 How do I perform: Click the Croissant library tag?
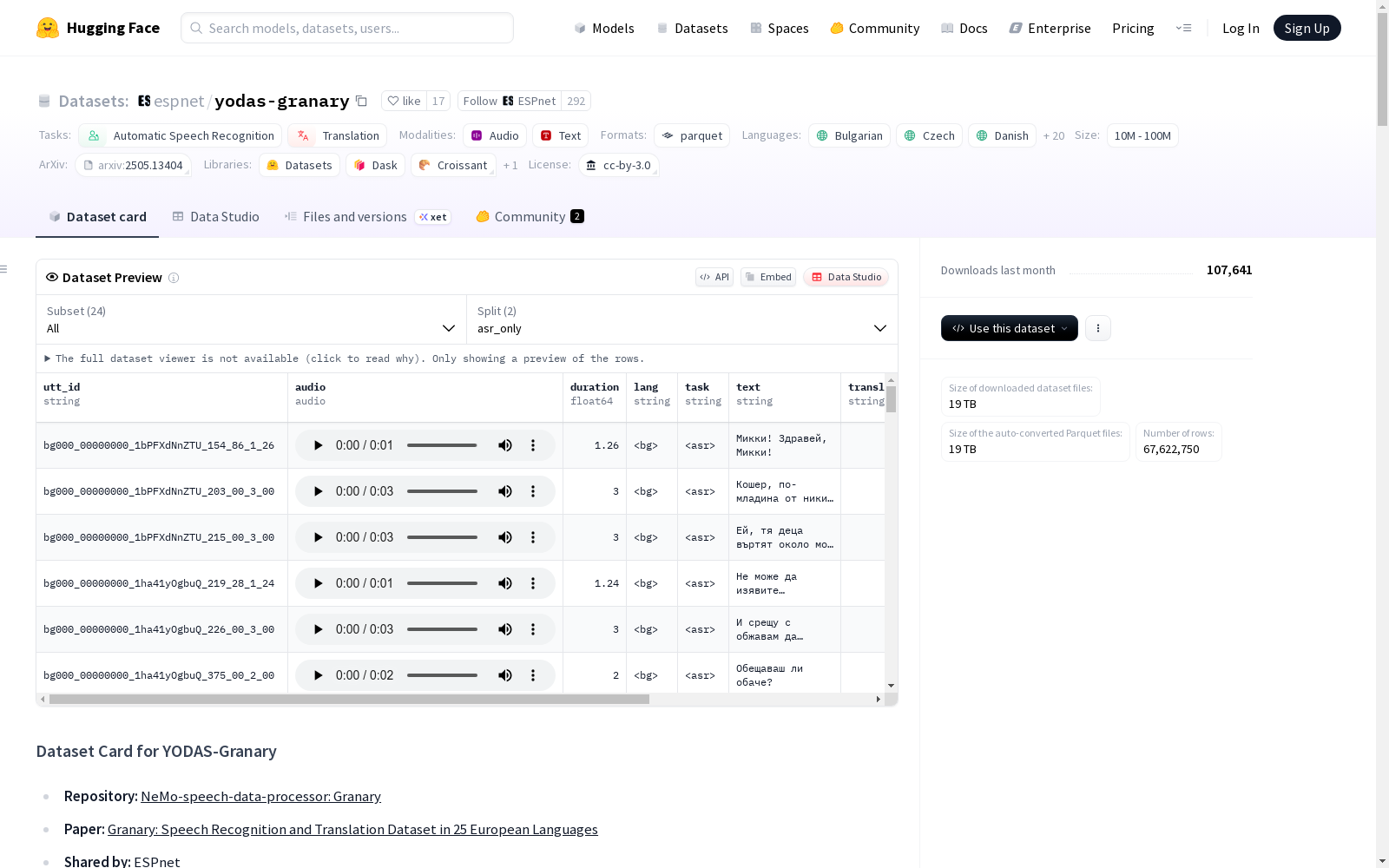tap(453, 165)
